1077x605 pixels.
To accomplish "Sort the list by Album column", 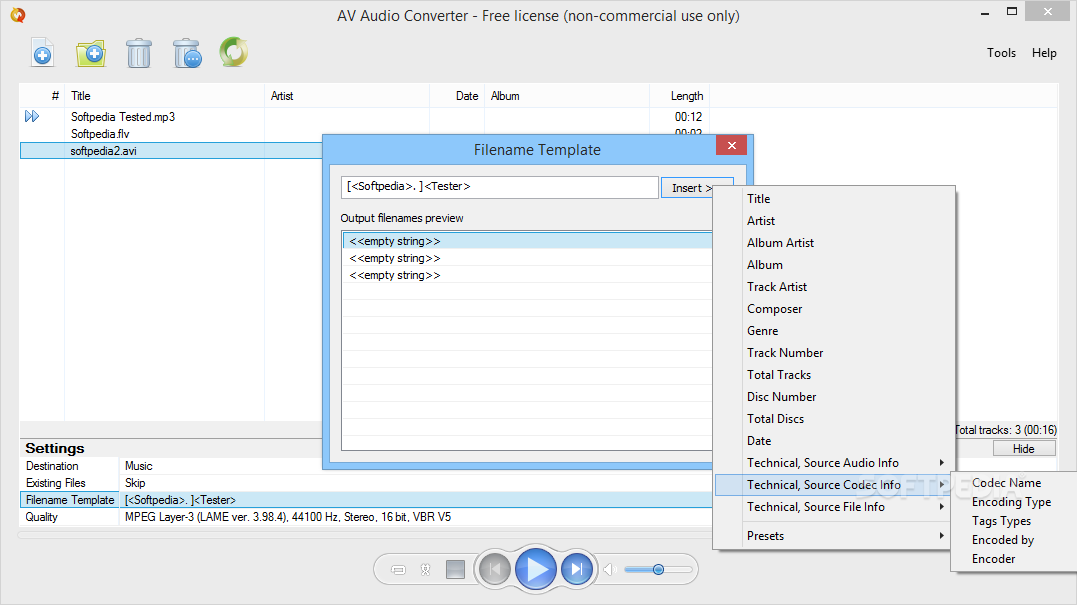I will coord(567,96).
